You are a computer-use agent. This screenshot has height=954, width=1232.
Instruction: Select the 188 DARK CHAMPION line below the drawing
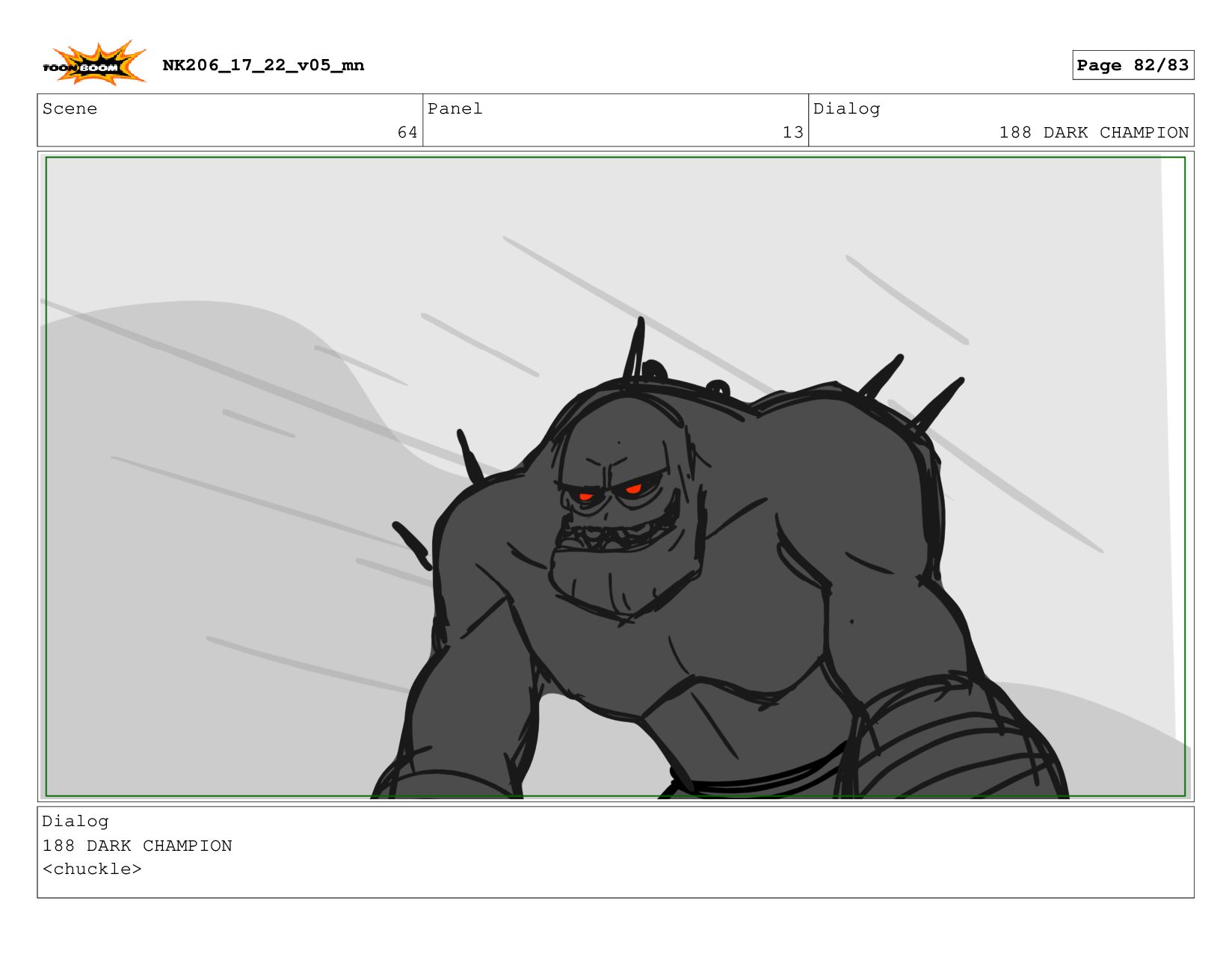click(x=137, y=846)
